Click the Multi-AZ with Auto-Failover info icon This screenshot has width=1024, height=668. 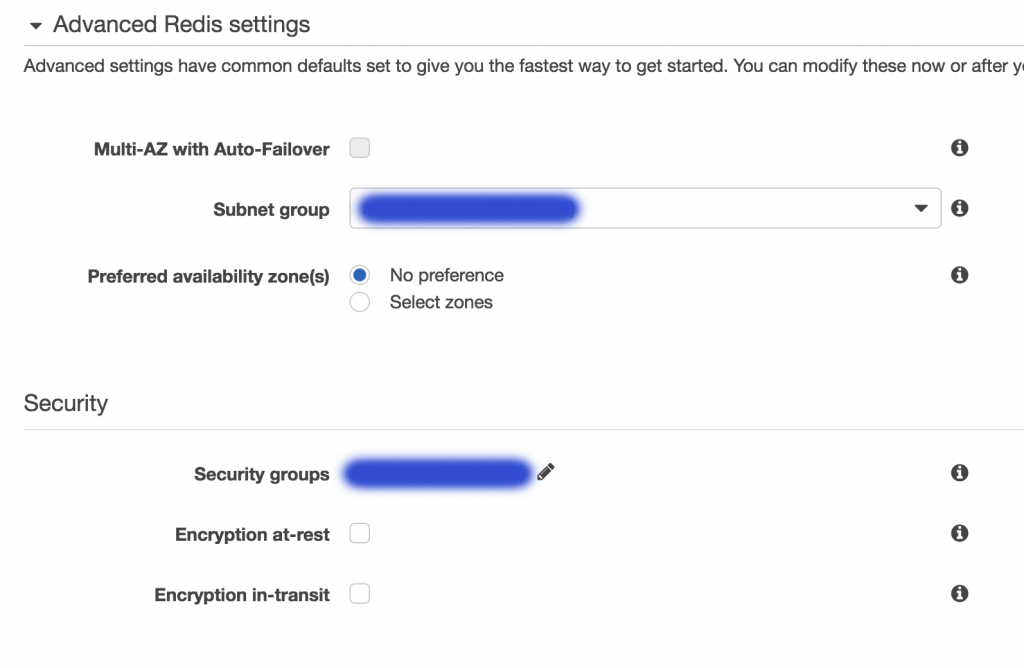coord(959,147)
